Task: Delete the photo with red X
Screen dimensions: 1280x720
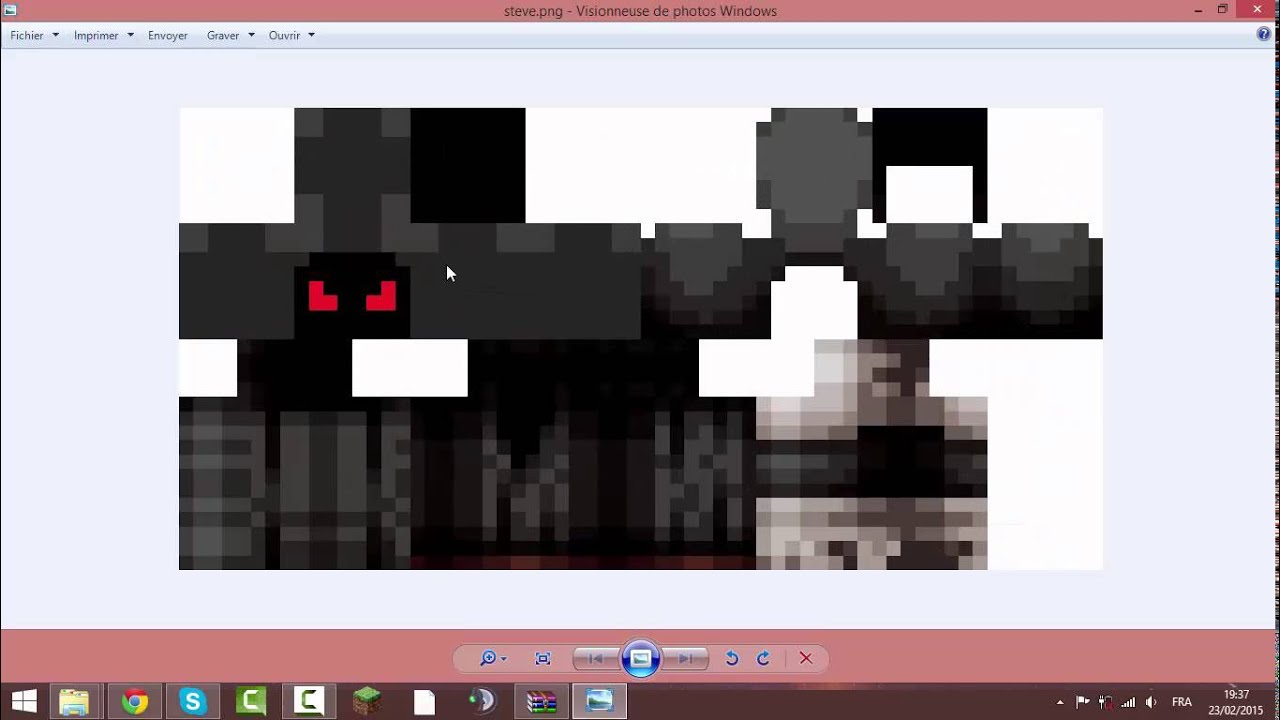Action: pos(806,658)
